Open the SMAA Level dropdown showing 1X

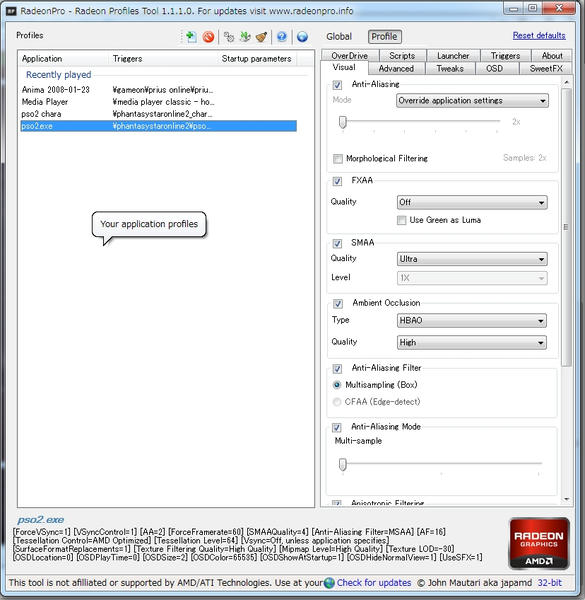(472, 278)
